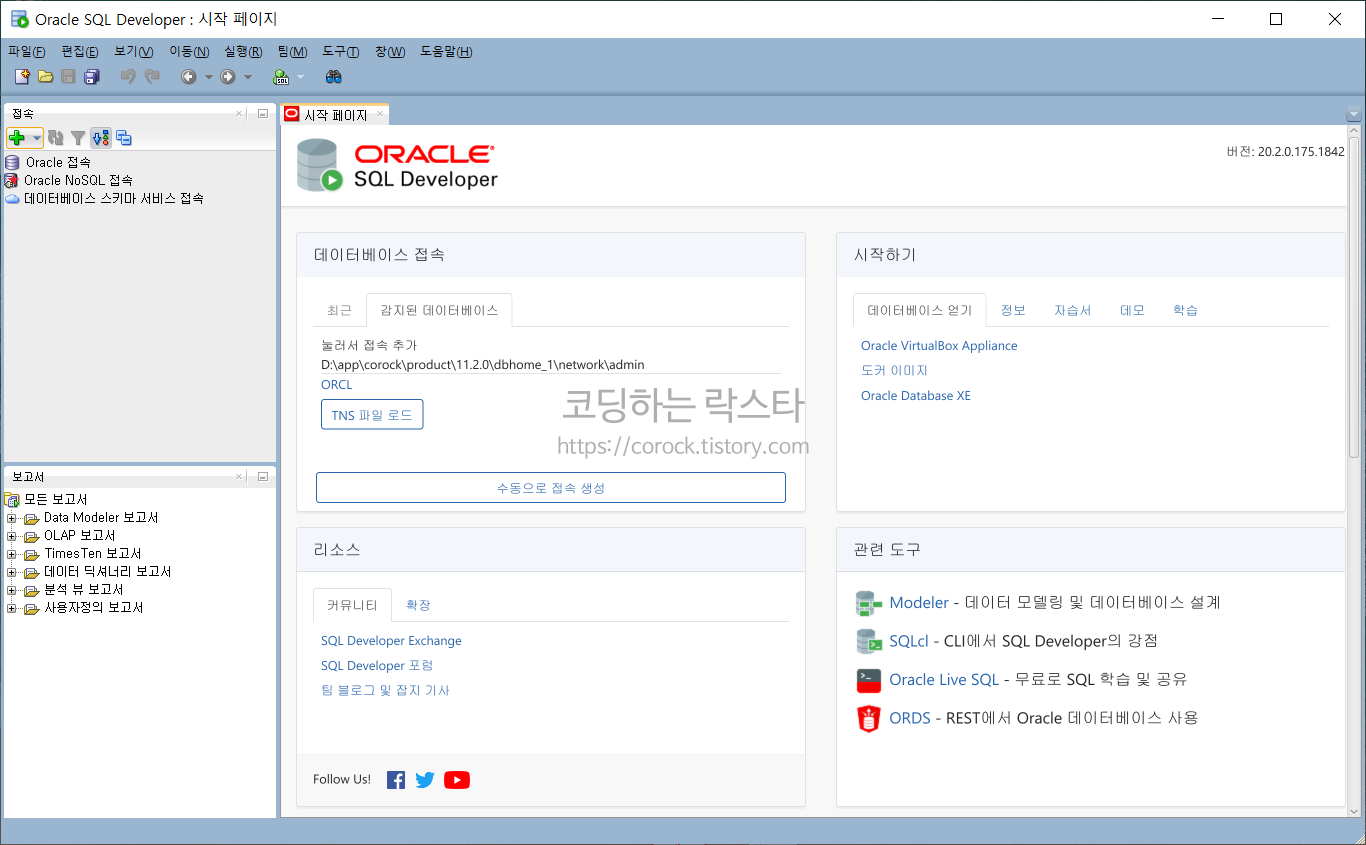Click the Save disk toolbar icon
The image size is (1366, 845).
[x=68, y=76]
